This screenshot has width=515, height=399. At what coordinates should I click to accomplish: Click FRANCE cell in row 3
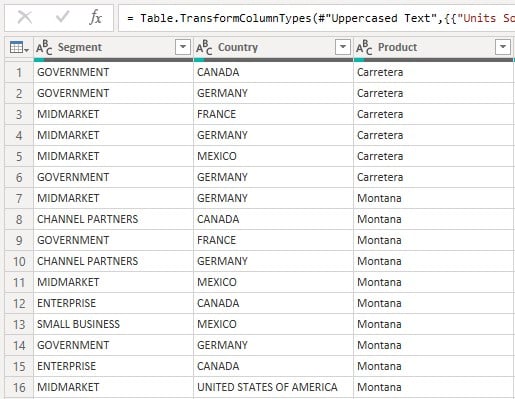pyautogui.click(x=273, y=114)
